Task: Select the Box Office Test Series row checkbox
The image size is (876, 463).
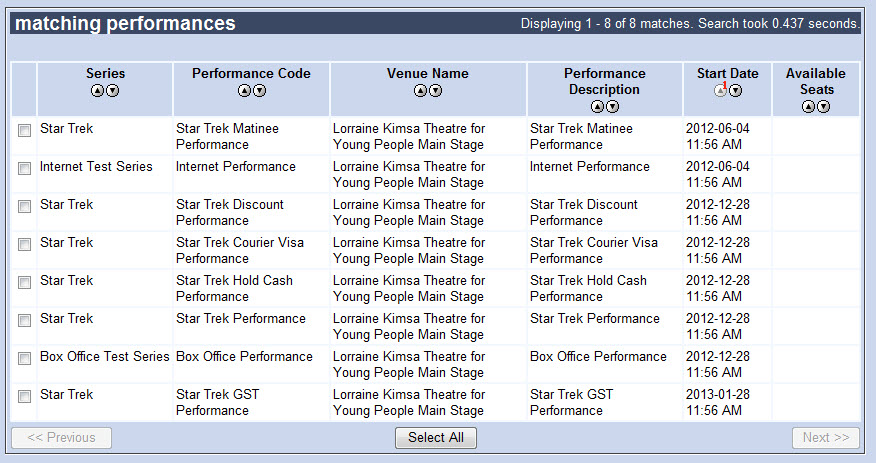Action: [x=25, y=359]
